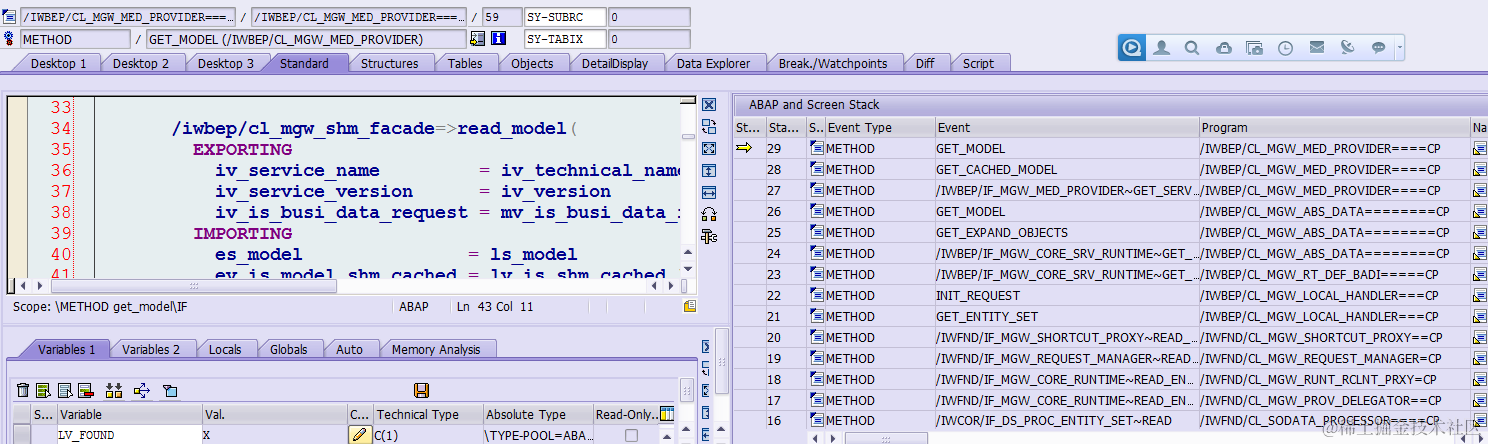Switch to the Desktop 2 tab
1488x444 pixels.
click(141, 63)
